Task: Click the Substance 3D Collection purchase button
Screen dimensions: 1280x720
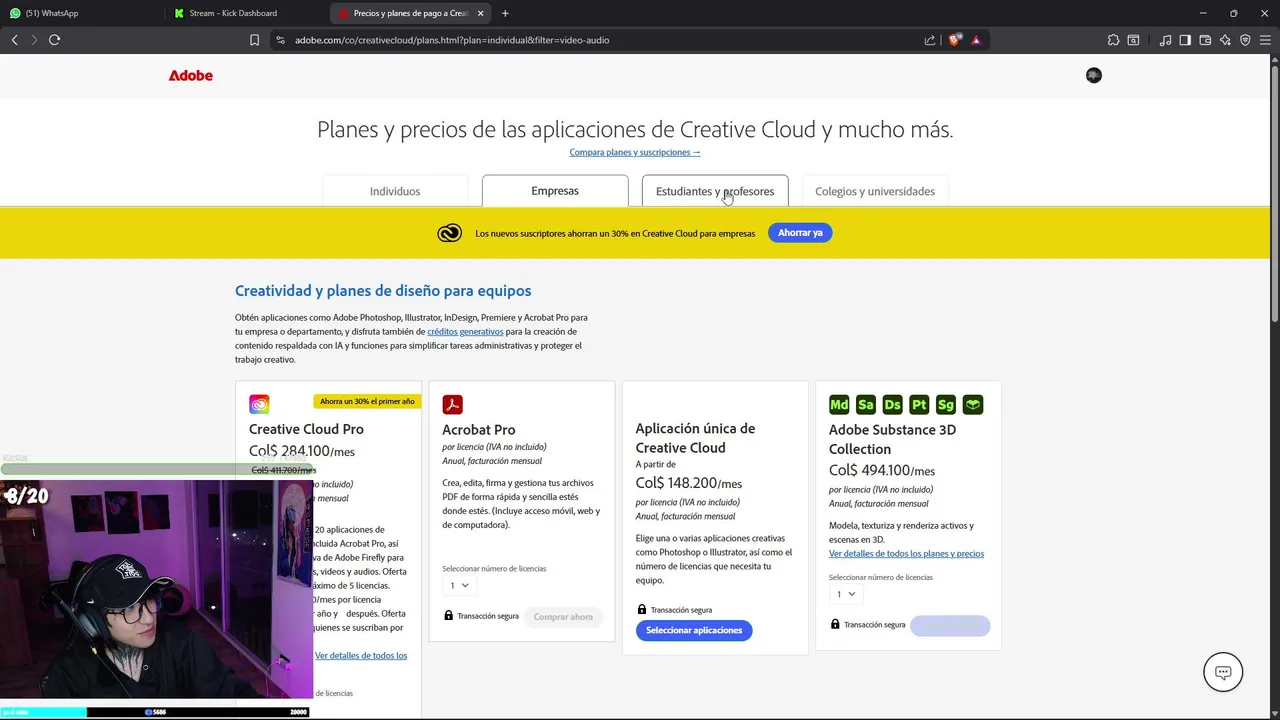Action: coord(950,626)
